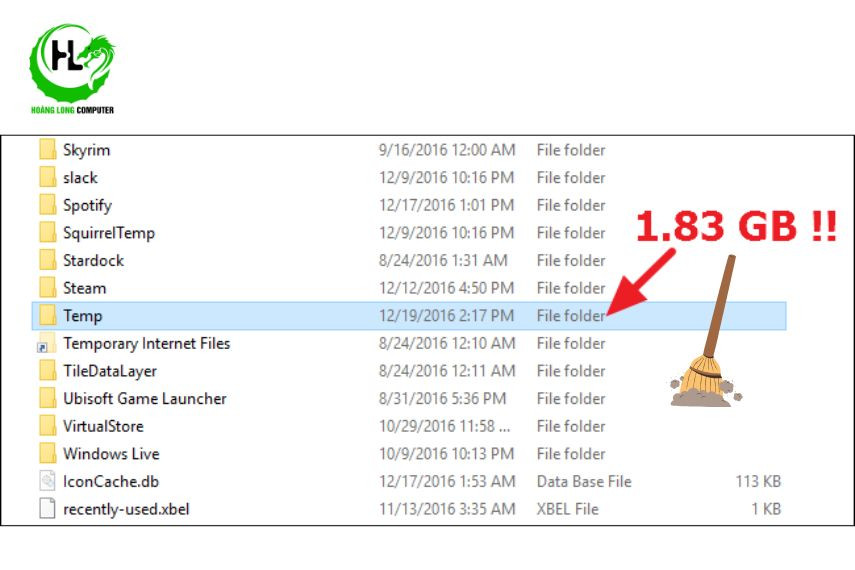The width and height of the screenshot is (855, 570).
Task: Select Temporary Internet Files name
Action: pos(147,344)
